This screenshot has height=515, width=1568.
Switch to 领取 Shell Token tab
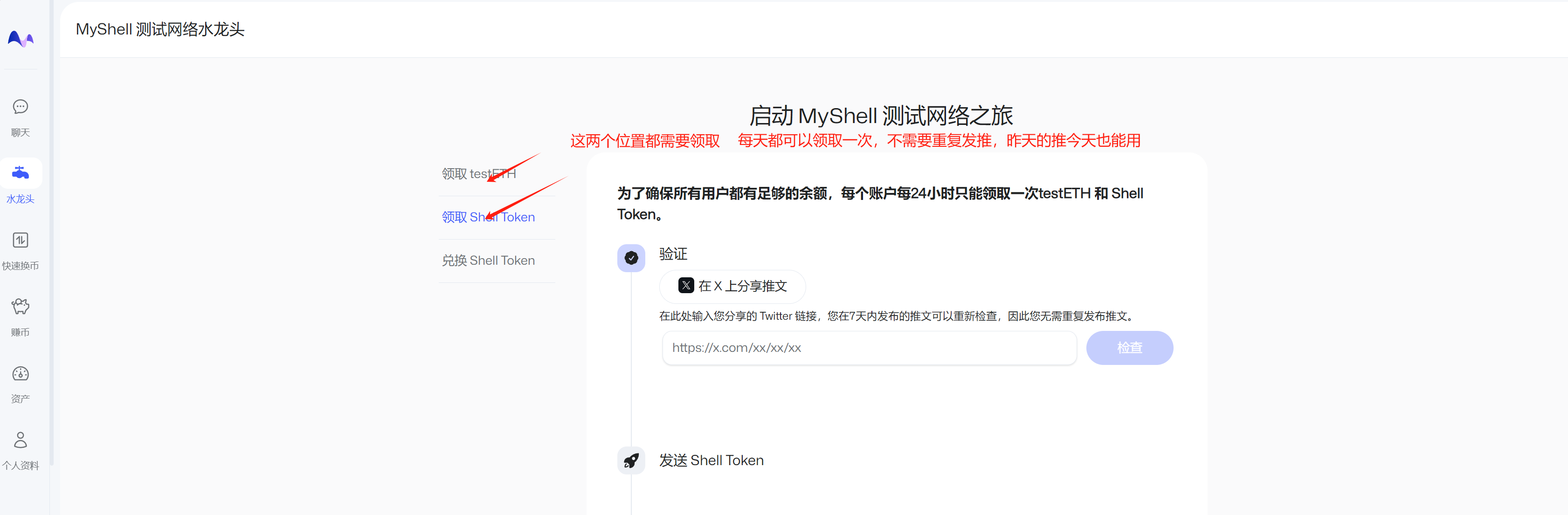coord(488,217)
